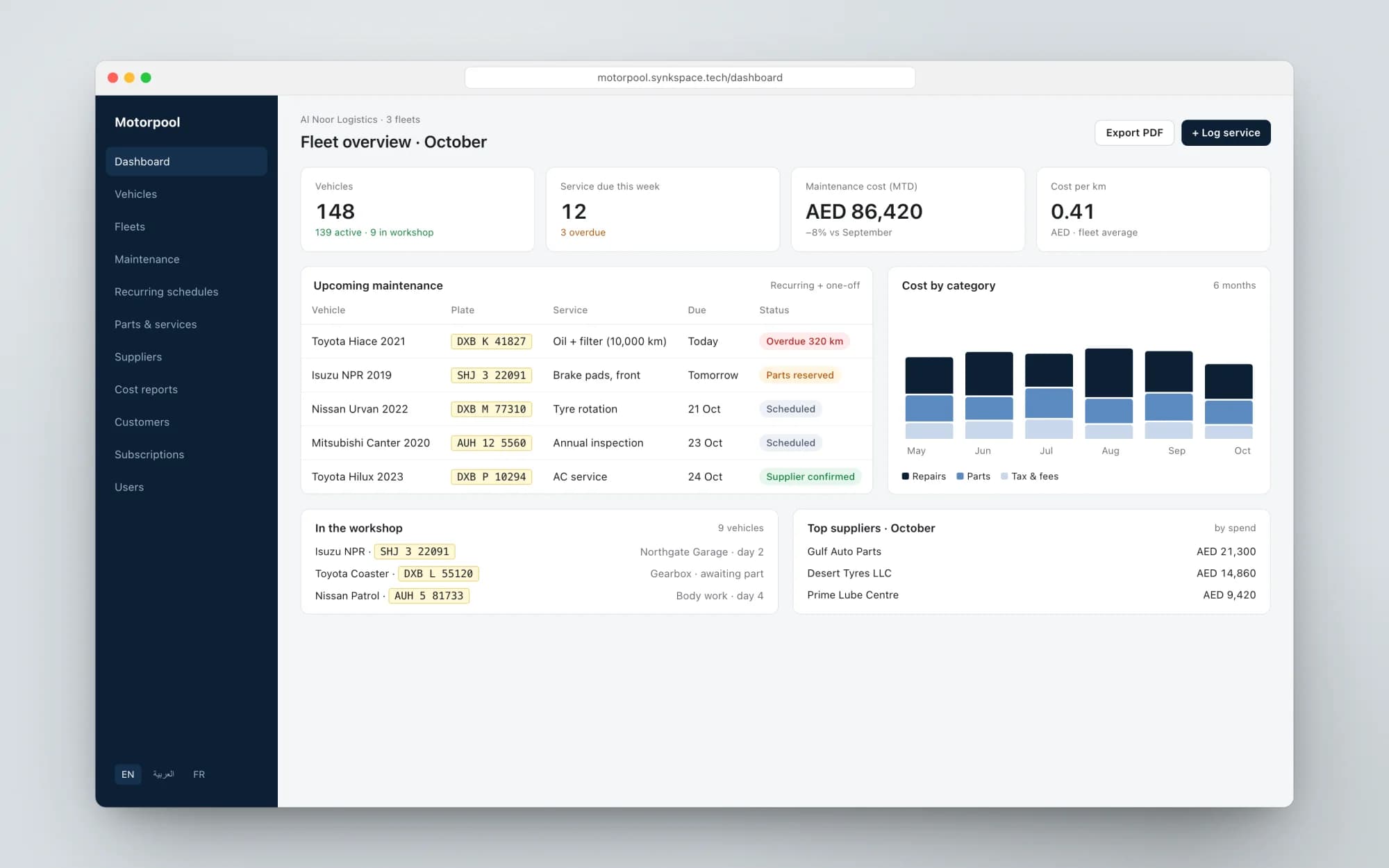Viewport: 1389px width, 868px height.
Task: Click the browser address bar
Action: (690, 78)
